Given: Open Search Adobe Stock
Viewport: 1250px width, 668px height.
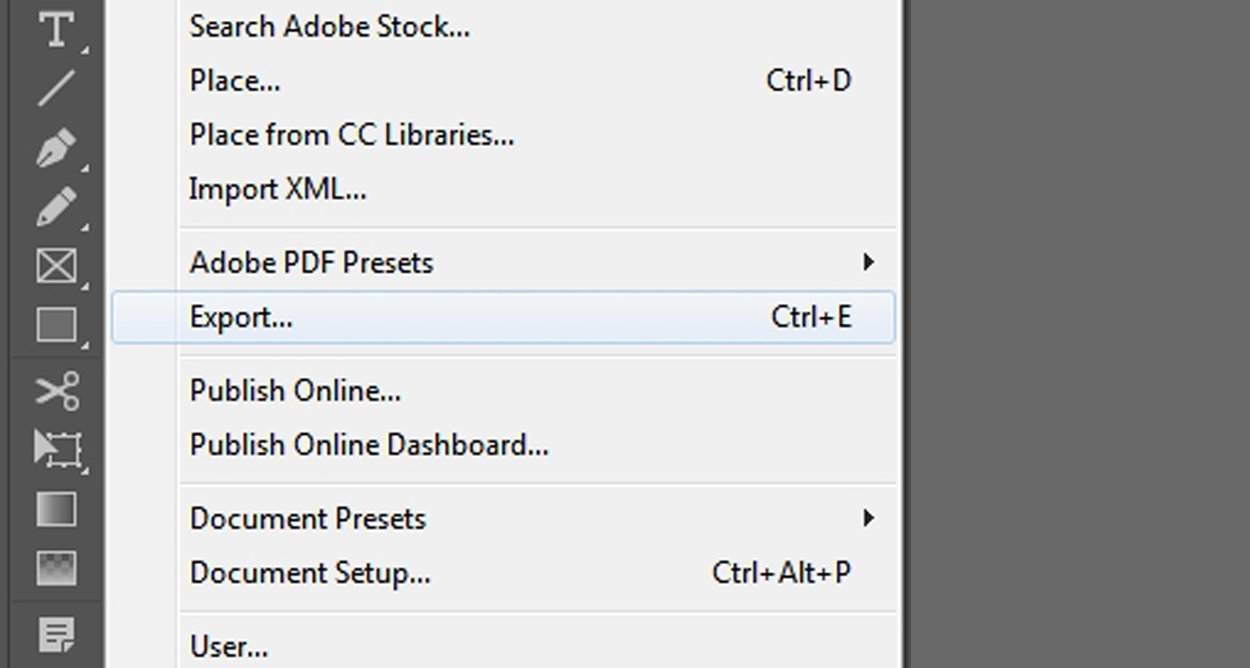Looking at the screenshot, I should pyautogui.click(x=330, y=27).
